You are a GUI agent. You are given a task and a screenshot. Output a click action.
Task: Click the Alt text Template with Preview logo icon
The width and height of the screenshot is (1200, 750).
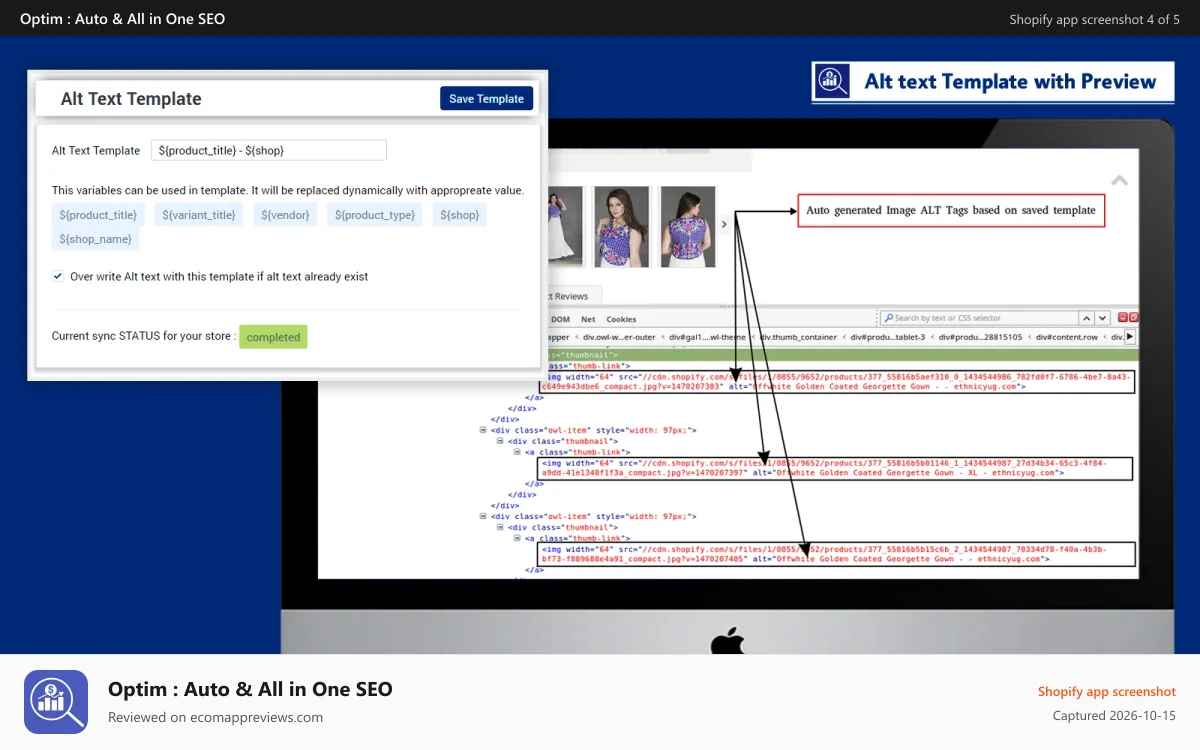pyautogui.click(x=831, y=82)
